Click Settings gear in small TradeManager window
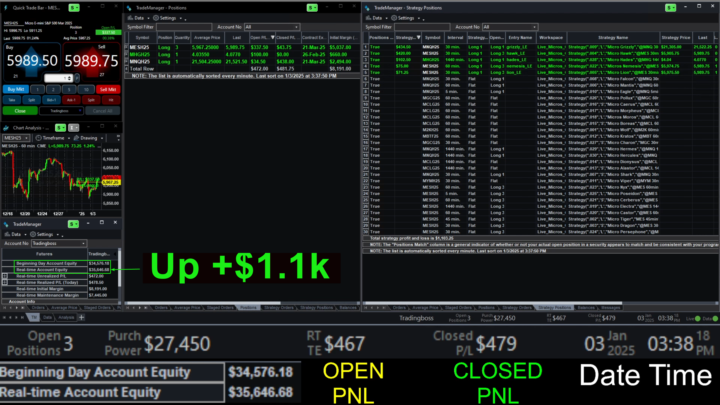This screenshot has height=405, width=720. pos(33,234)
